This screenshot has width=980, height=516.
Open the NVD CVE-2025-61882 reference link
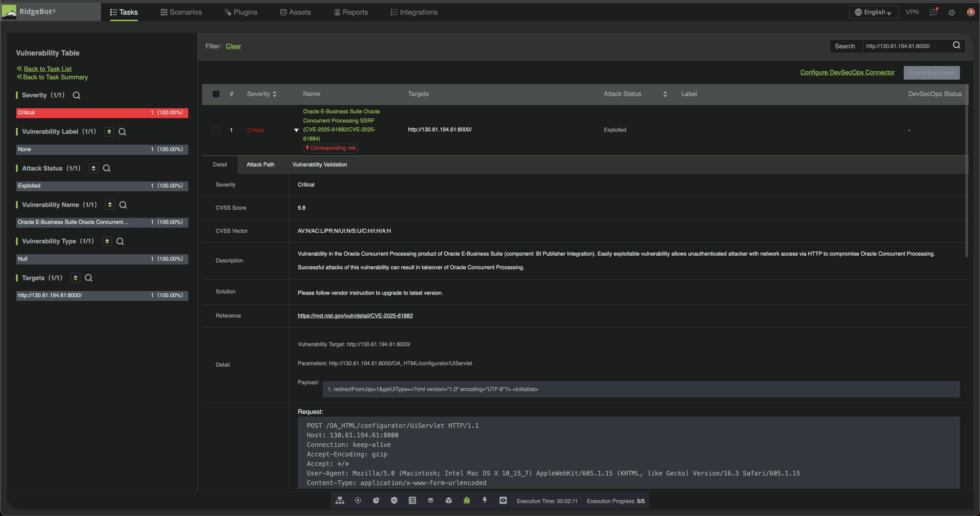[355, 315]
